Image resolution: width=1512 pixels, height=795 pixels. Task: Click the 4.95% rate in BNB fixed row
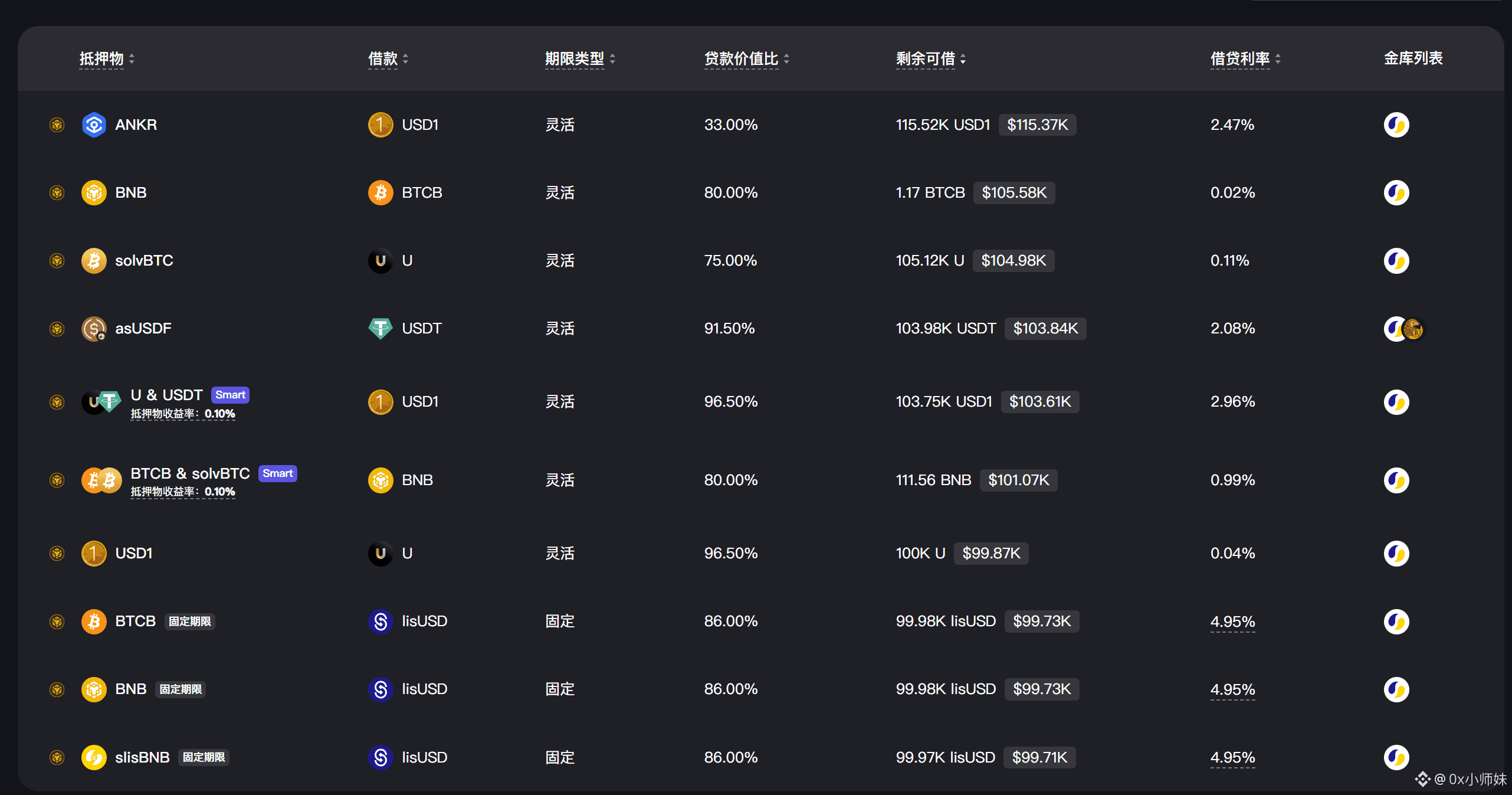1232,689
